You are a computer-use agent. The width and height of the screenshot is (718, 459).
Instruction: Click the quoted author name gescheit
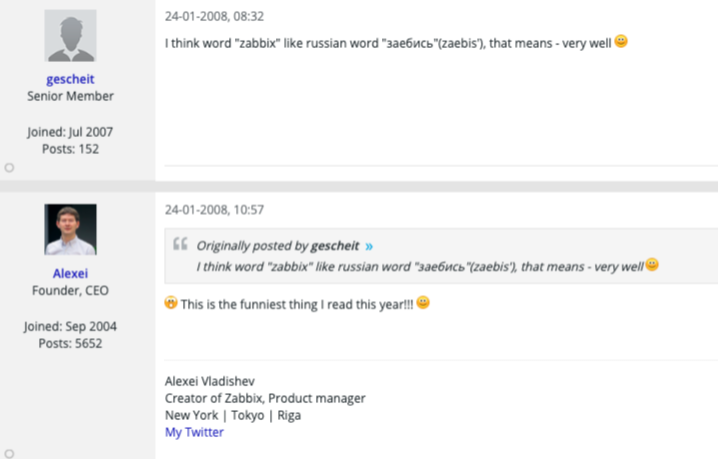pos(335,246)
